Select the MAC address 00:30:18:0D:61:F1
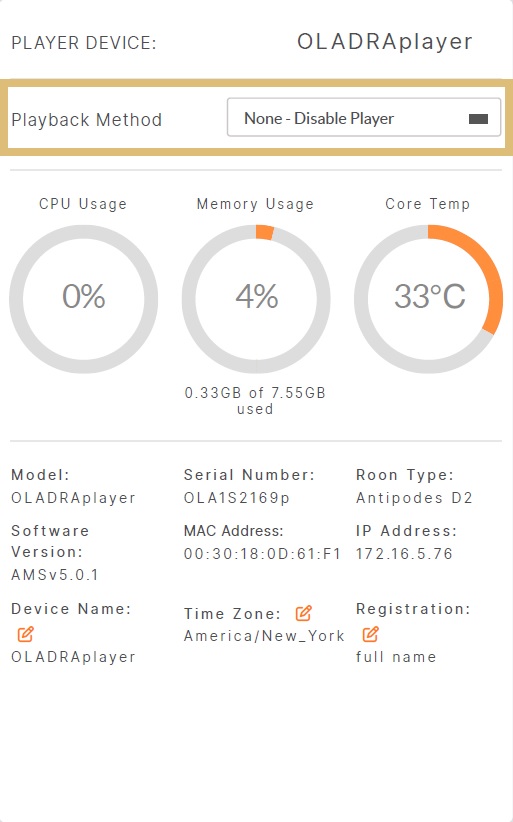Image resolution: width=513 pixels, height=822 pixels. (263, 554)
